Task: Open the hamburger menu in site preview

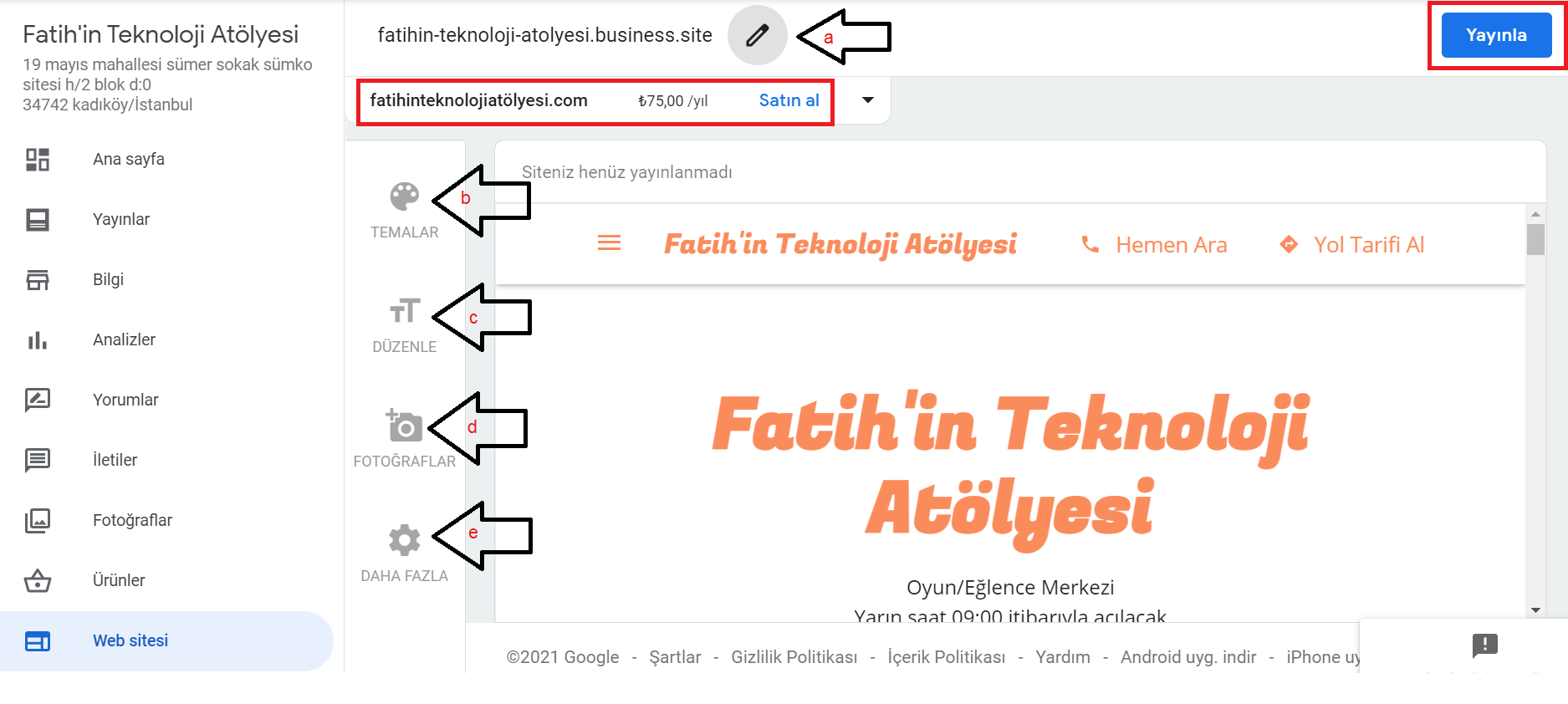Action: [x=610, y=243]
